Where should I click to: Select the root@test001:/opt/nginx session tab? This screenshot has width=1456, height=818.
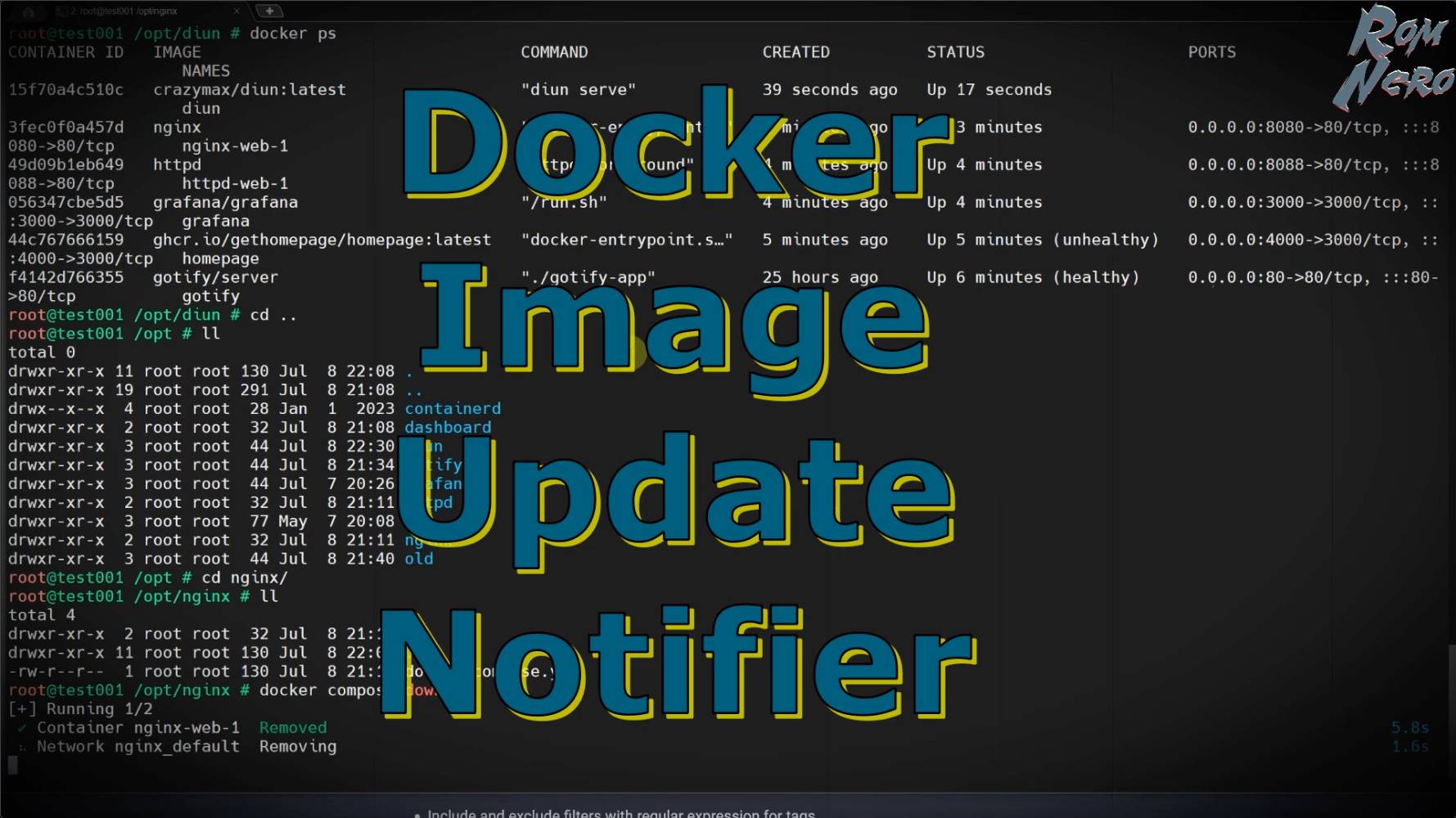pos(123,11)
